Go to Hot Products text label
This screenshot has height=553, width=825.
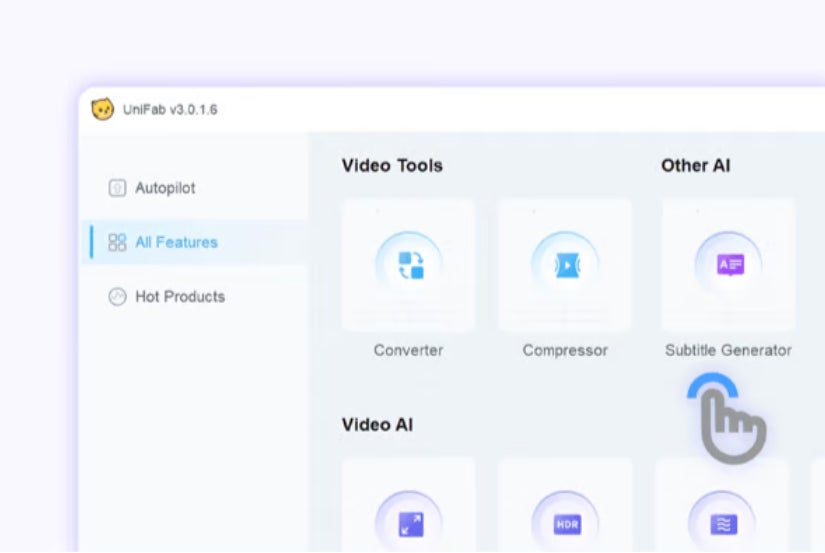pyautogui.click(x=180, y=296)
